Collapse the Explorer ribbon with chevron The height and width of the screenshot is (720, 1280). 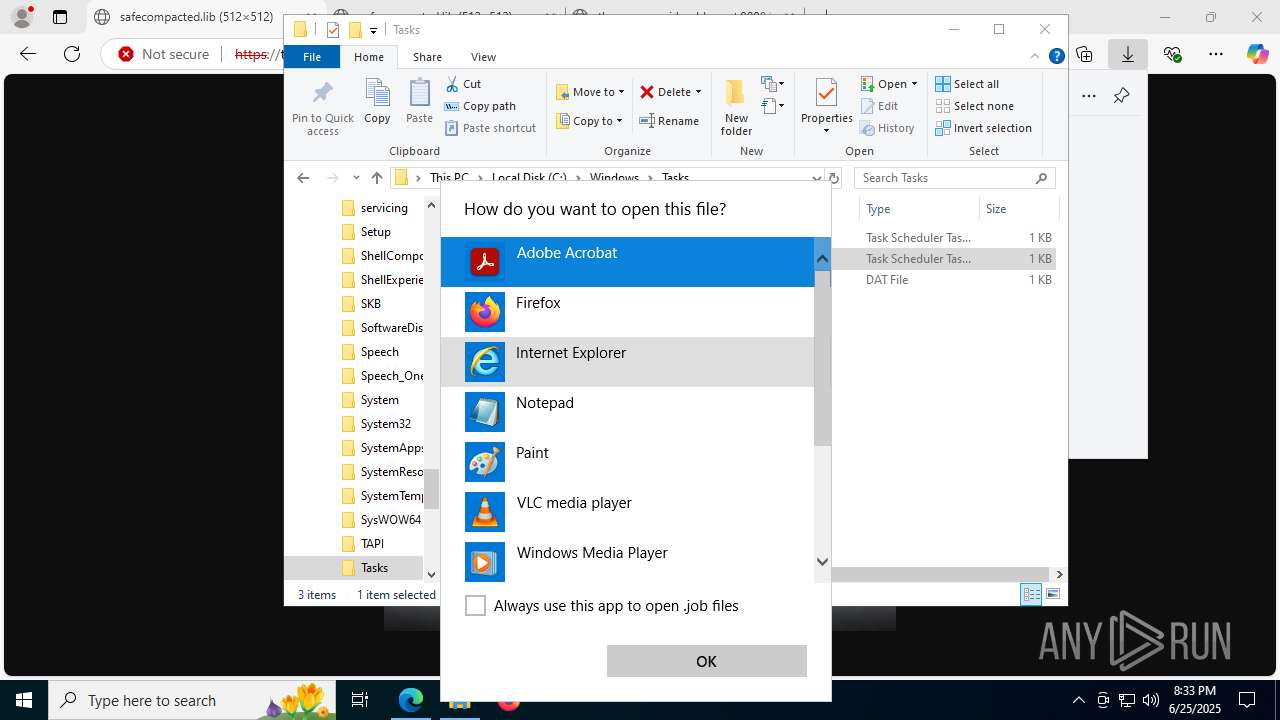1035,57
